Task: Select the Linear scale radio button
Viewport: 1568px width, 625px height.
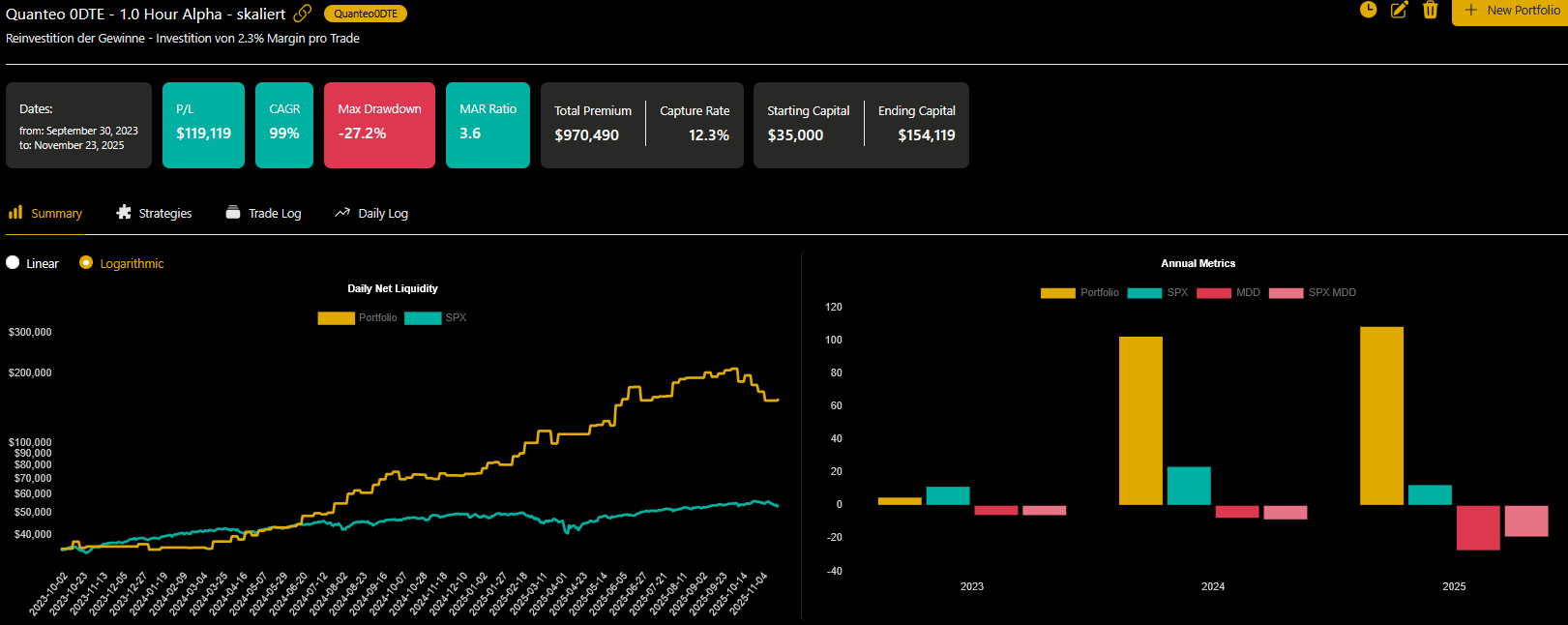Action: coord(13,263)
